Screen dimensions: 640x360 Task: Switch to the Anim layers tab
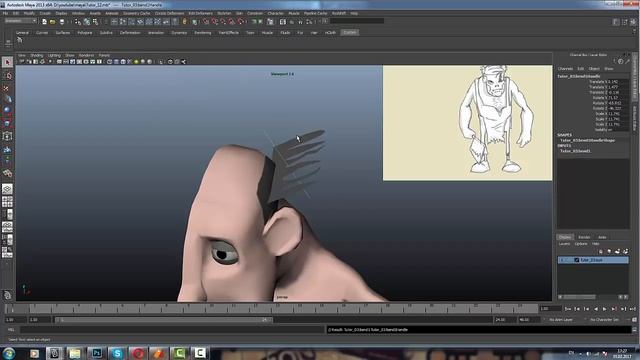602,237
